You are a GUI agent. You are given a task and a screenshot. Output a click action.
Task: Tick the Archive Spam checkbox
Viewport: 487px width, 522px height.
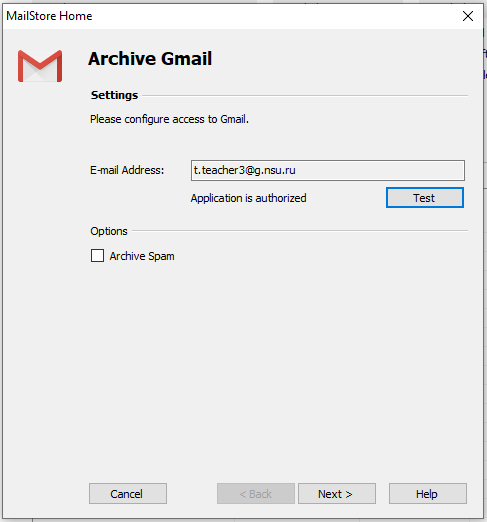pyautogui.click(x=97, y=256)
